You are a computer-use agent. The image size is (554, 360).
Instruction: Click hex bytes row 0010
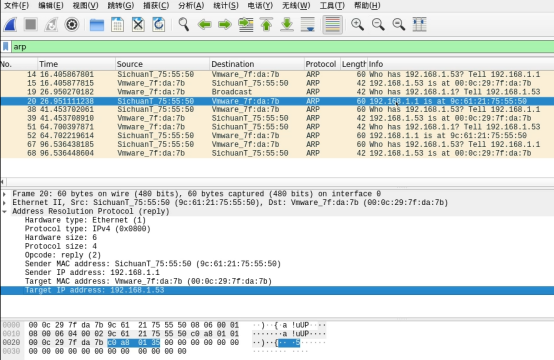pyautogui.click(x=134, y=334)
